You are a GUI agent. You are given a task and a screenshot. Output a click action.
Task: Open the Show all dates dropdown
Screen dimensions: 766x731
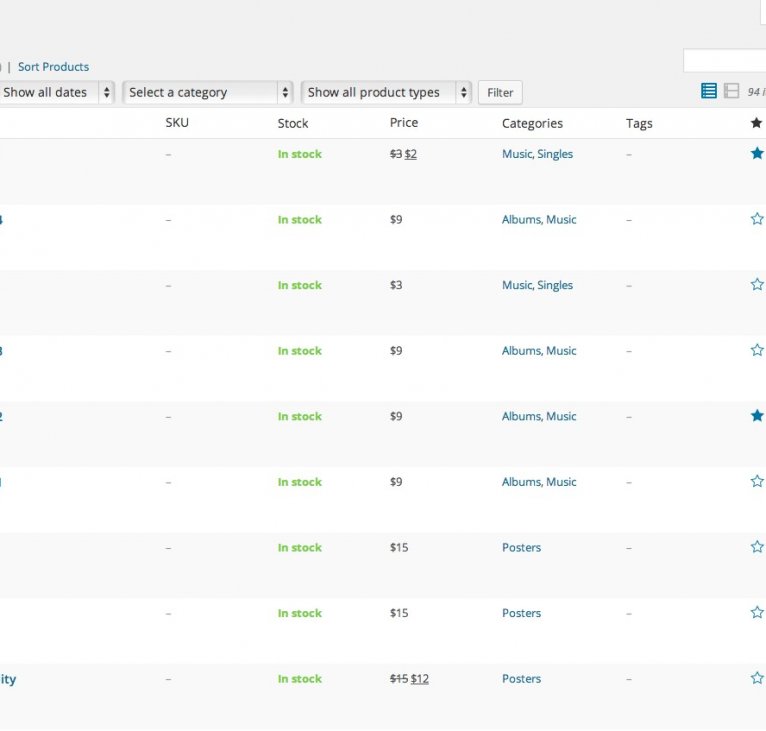click(56, 92)
